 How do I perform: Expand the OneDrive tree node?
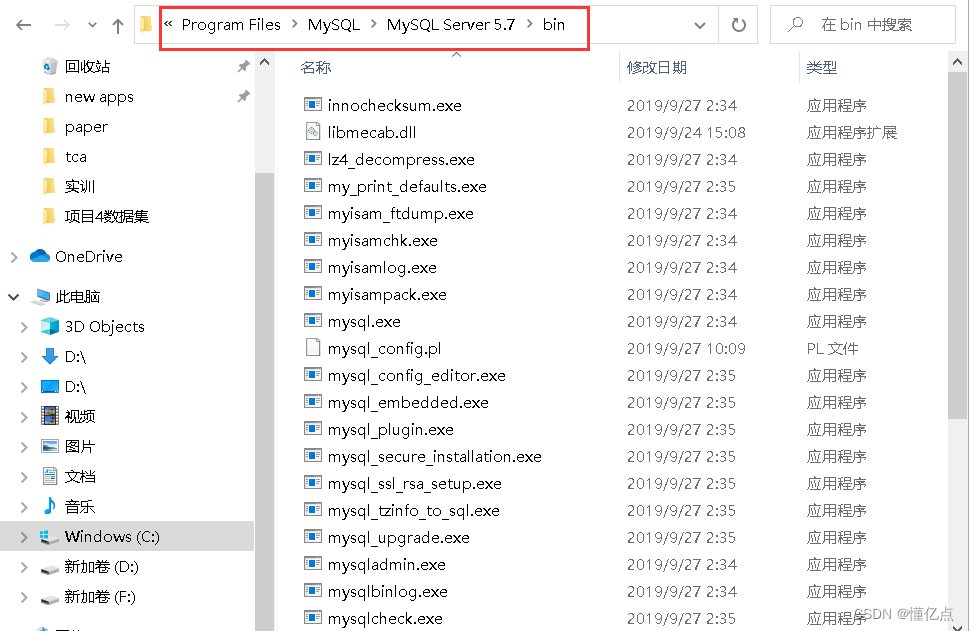point(14,256)
